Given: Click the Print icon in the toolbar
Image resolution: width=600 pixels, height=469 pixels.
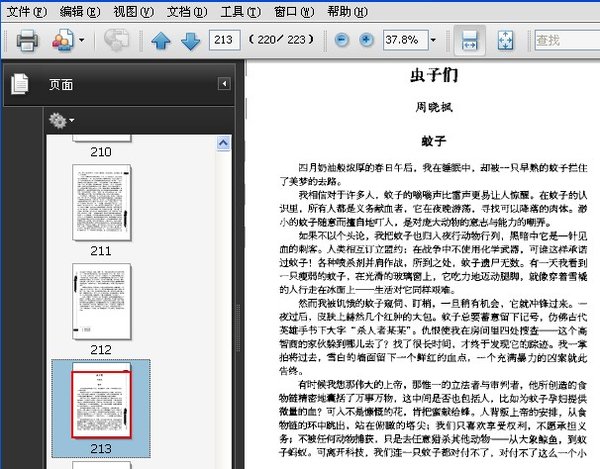Looking at the screenshot, I should point(27,40).
